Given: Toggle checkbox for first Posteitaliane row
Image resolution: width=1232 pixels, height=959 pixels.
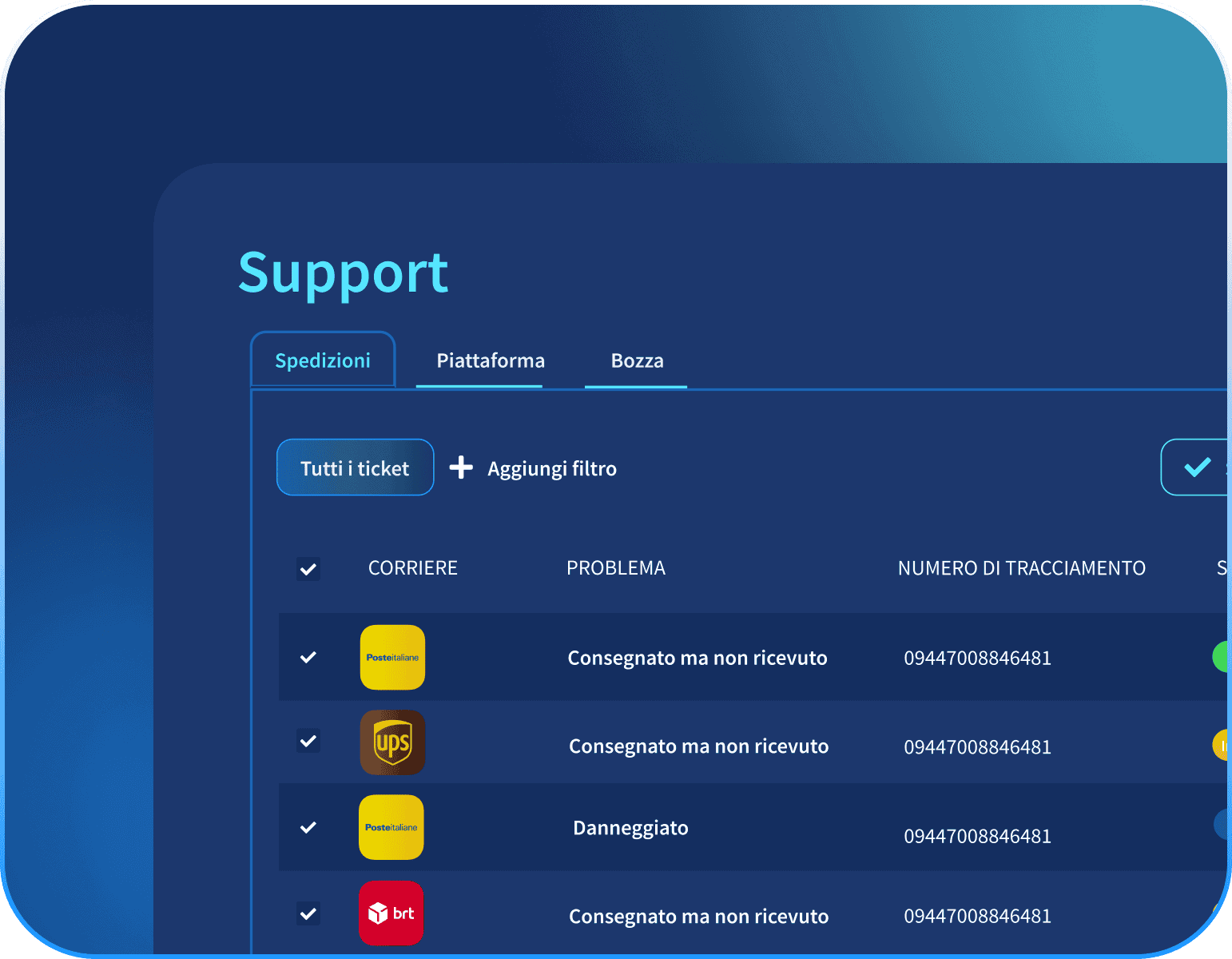Looking at the screenshot, I should (x=308, y=657).
